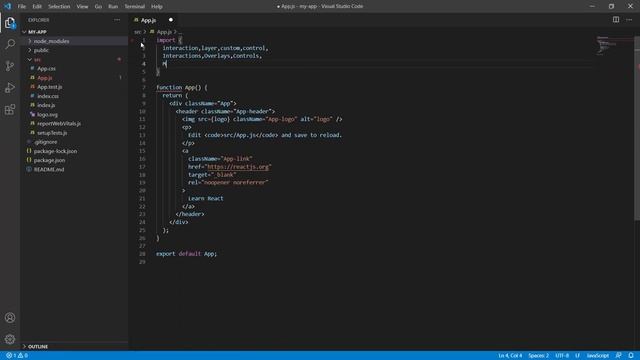The width and height of the screenshot is (640, 360).
Task: Open .gitignore file
Action: coord(45,142)
